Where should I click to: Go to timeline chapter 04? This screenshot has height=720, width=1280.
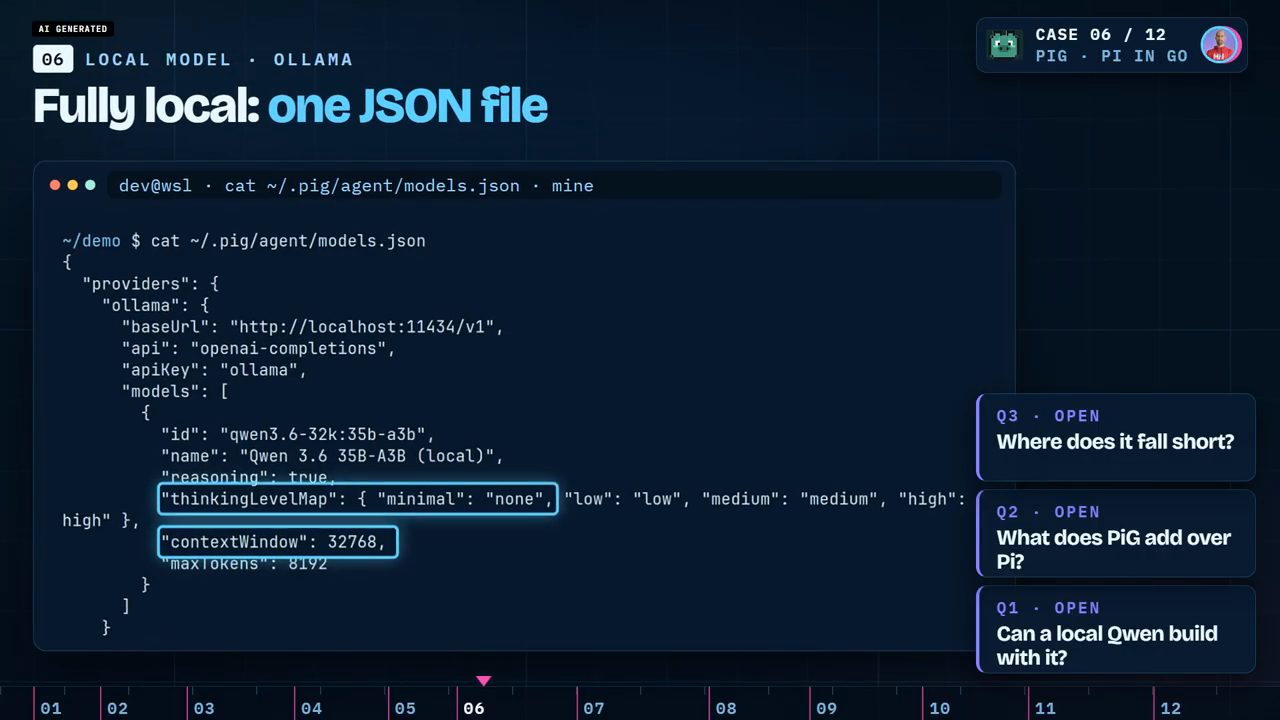click(311, 708)
